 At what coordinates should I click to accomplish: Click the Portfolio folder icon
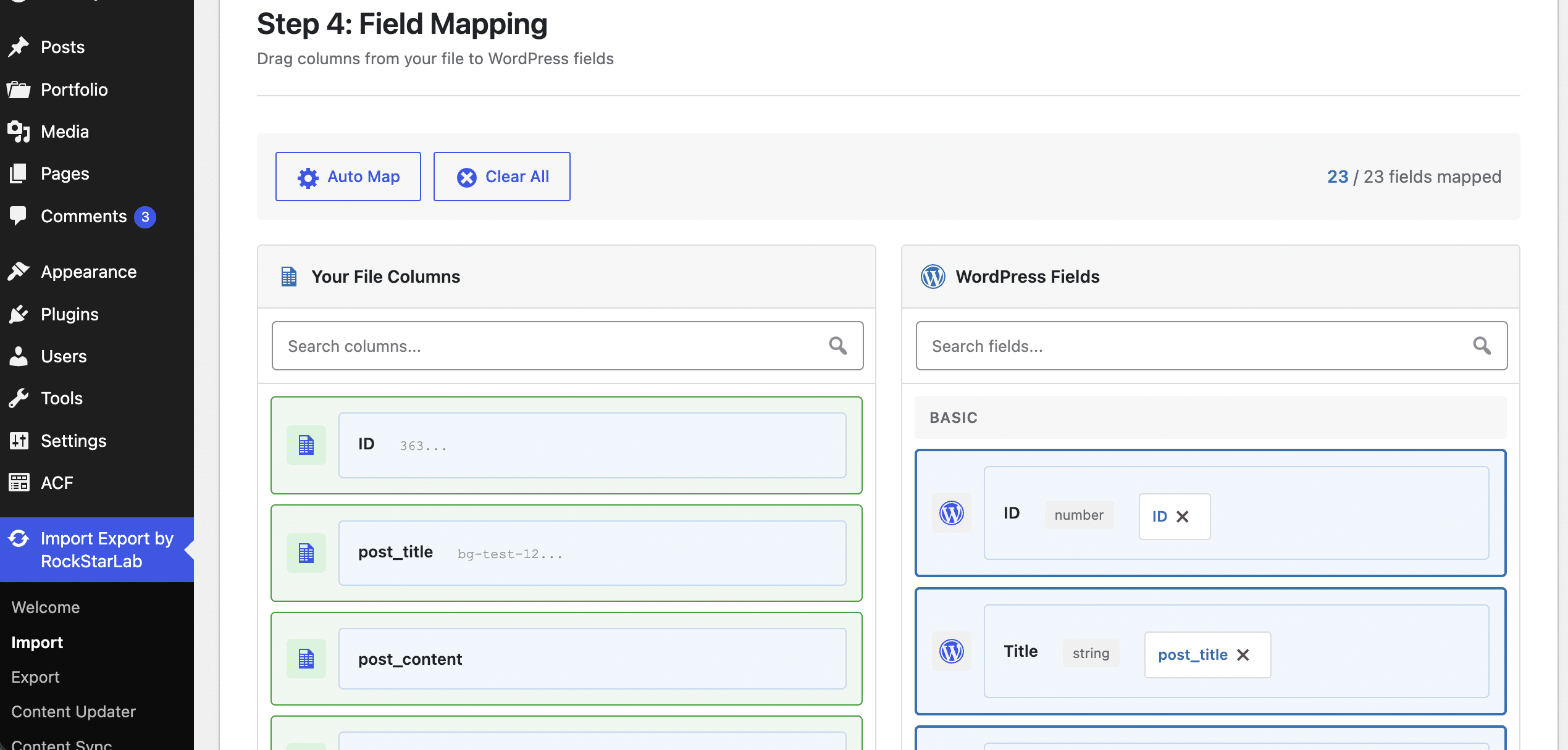pos(19,90)
